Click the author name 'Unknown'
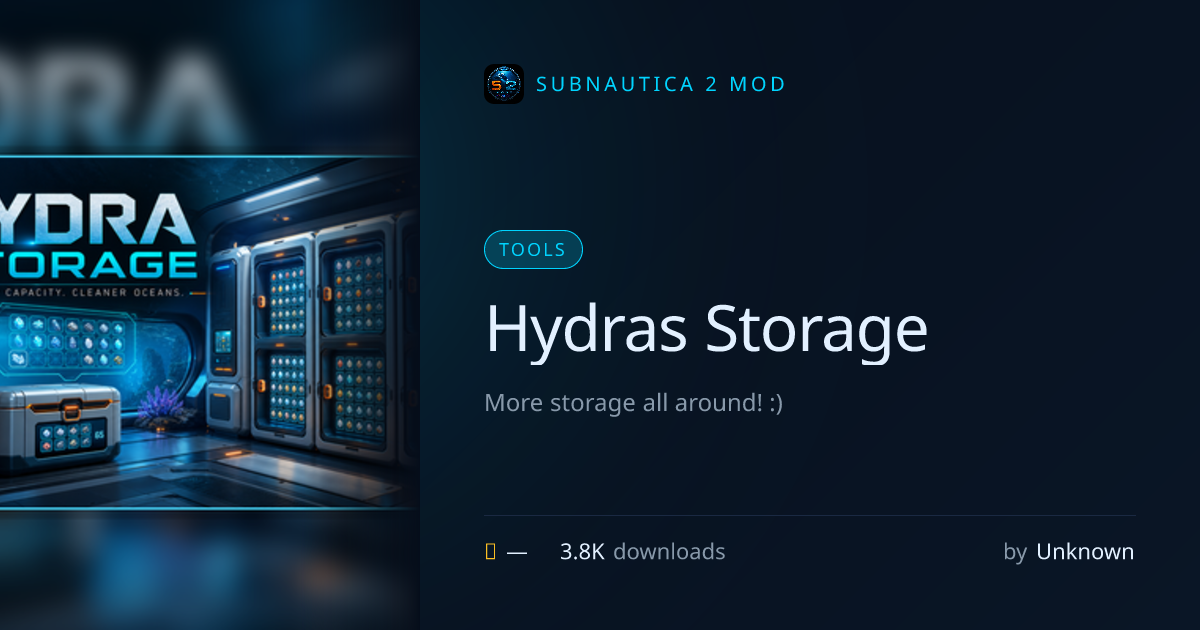 [x=1085, y=551]
